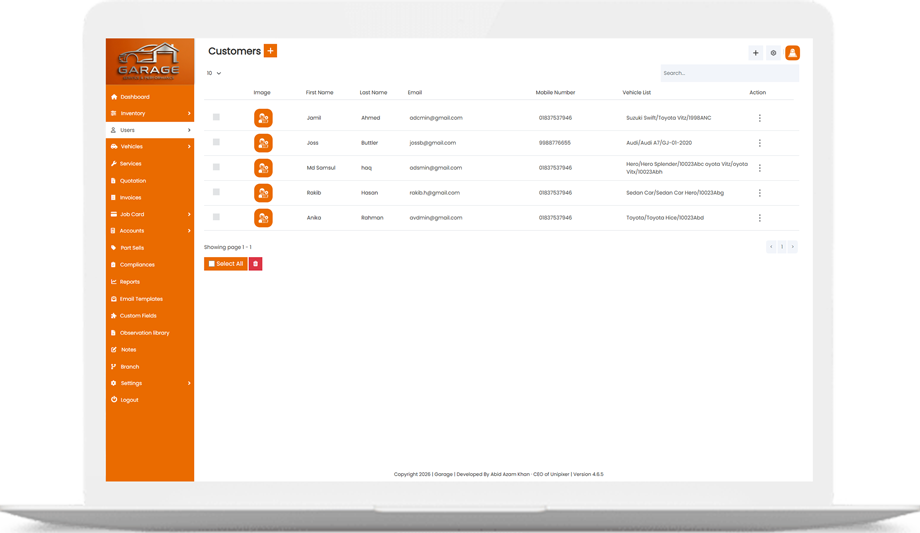Click vehicle text Toyota/Toyota Hiace/10023Abd

point(665,218)
